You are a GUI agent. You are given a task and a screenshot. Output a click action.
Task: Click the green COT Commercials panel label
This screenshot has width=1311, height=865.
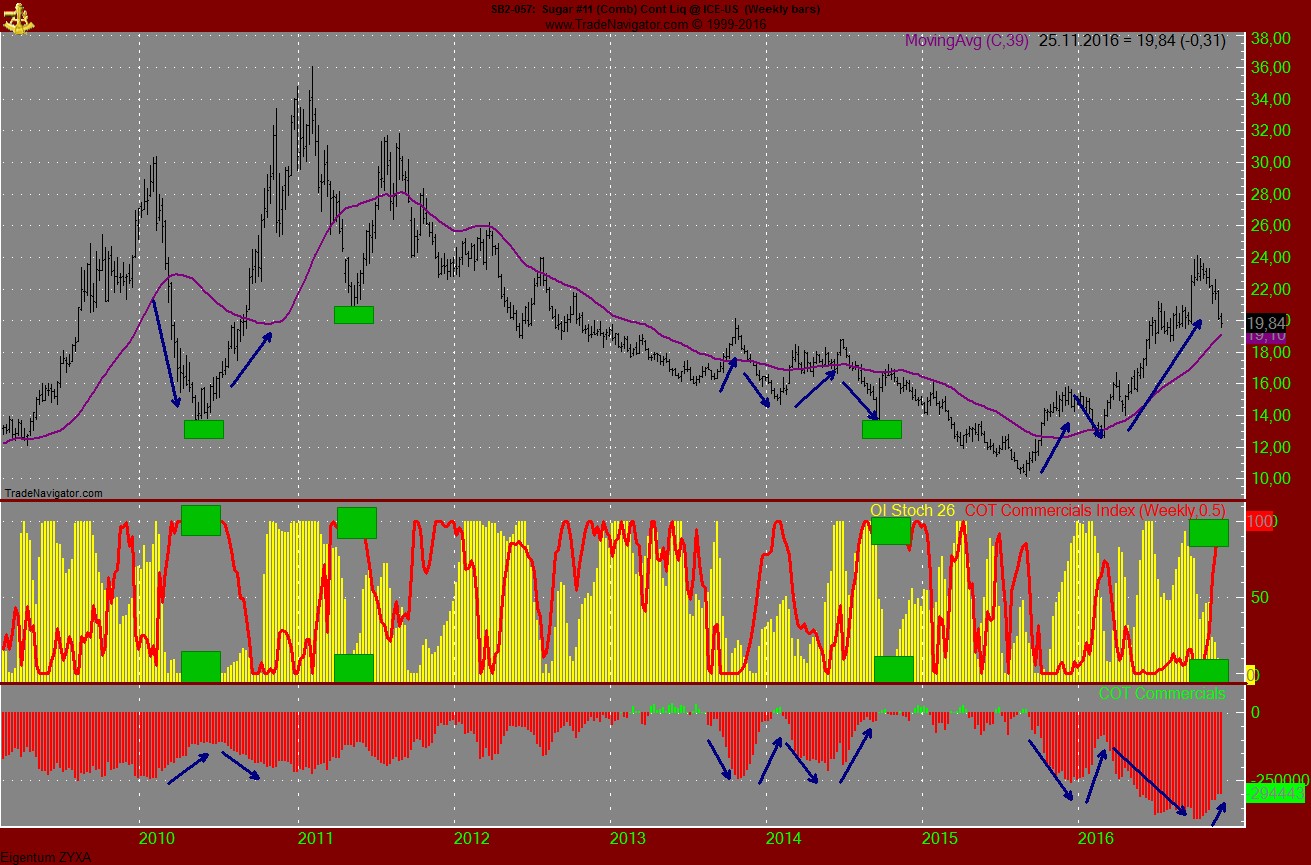pyautogui.click(x=1164, y=691)
